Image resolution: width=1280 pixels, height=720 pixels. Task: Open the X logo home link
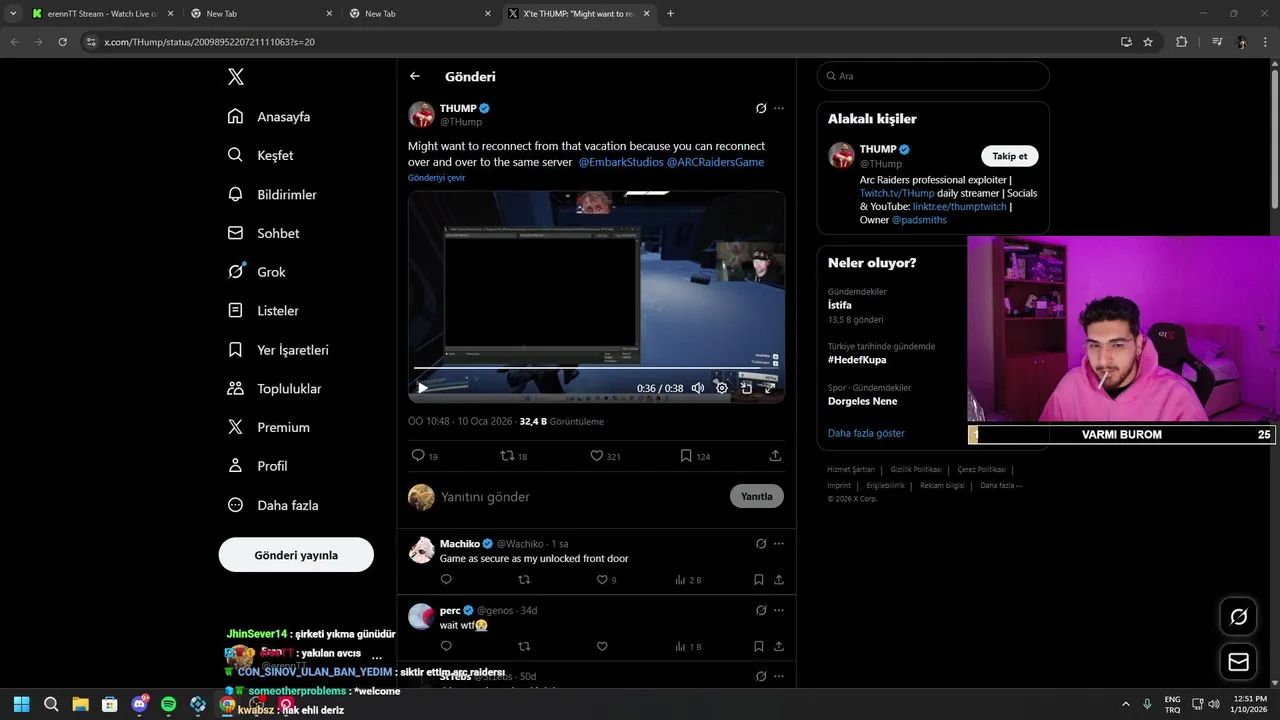235,77
